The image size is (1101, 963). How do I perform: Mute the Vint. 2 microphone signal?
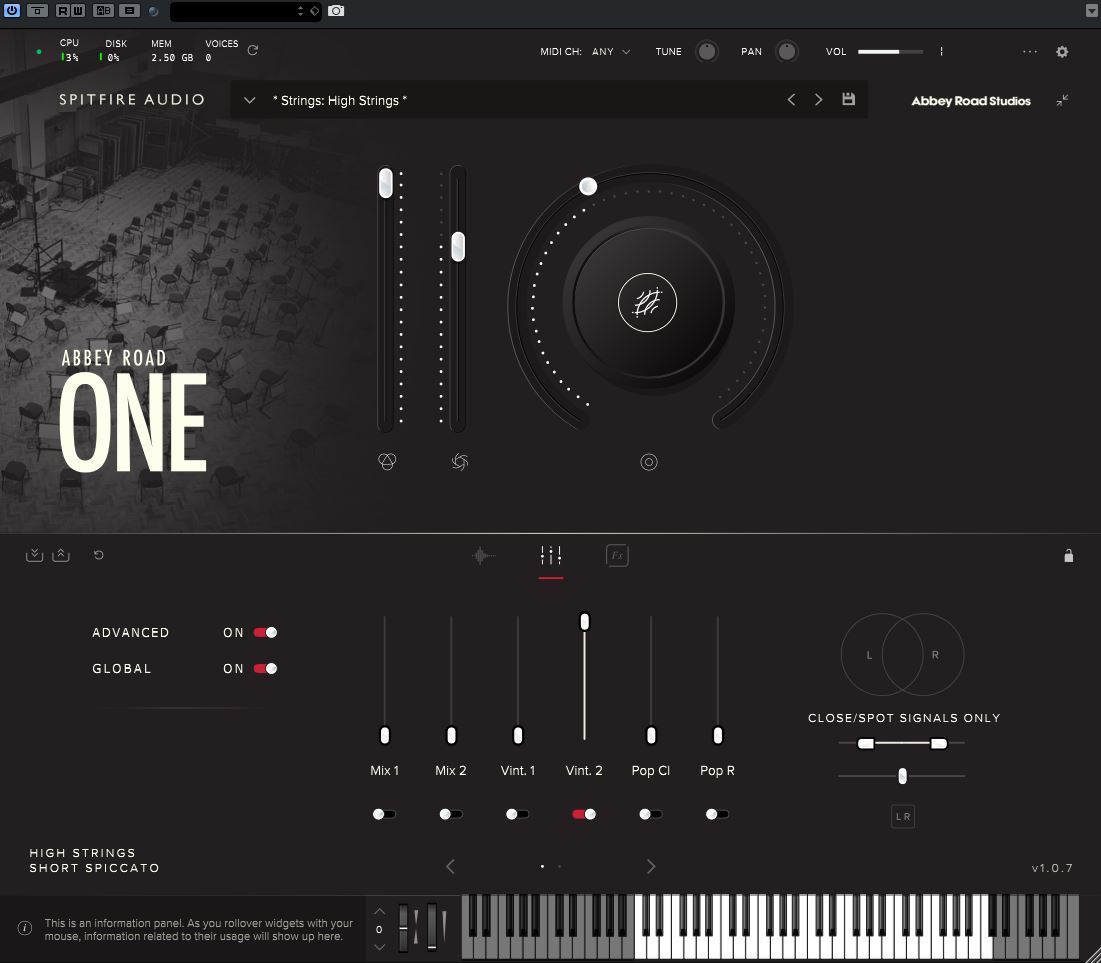584,814
